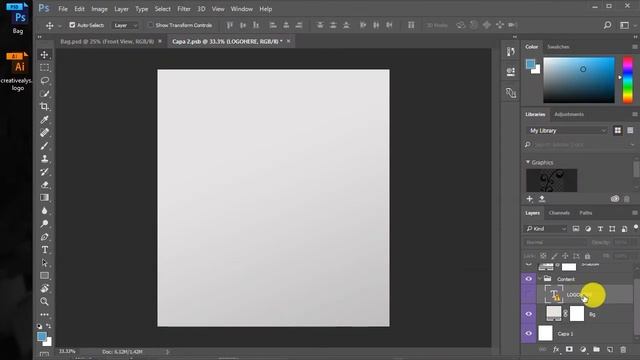
Task: Select the Crop tool
Action: pos(44,107)
